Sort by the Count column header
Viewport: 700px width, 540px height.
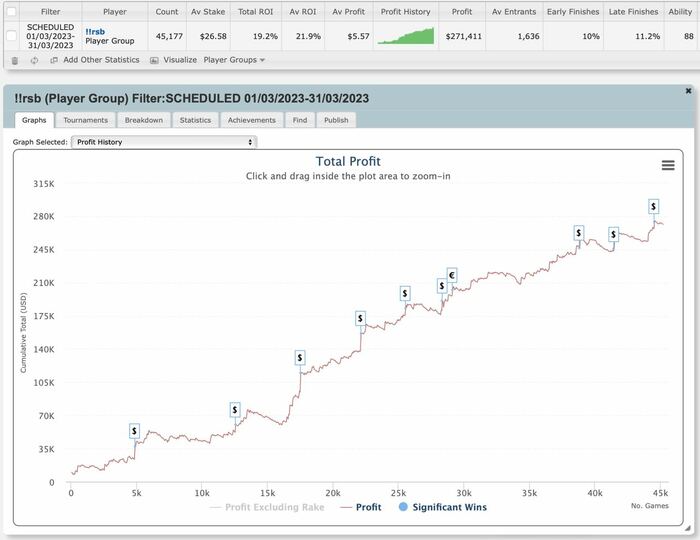[x=167, y=12]
